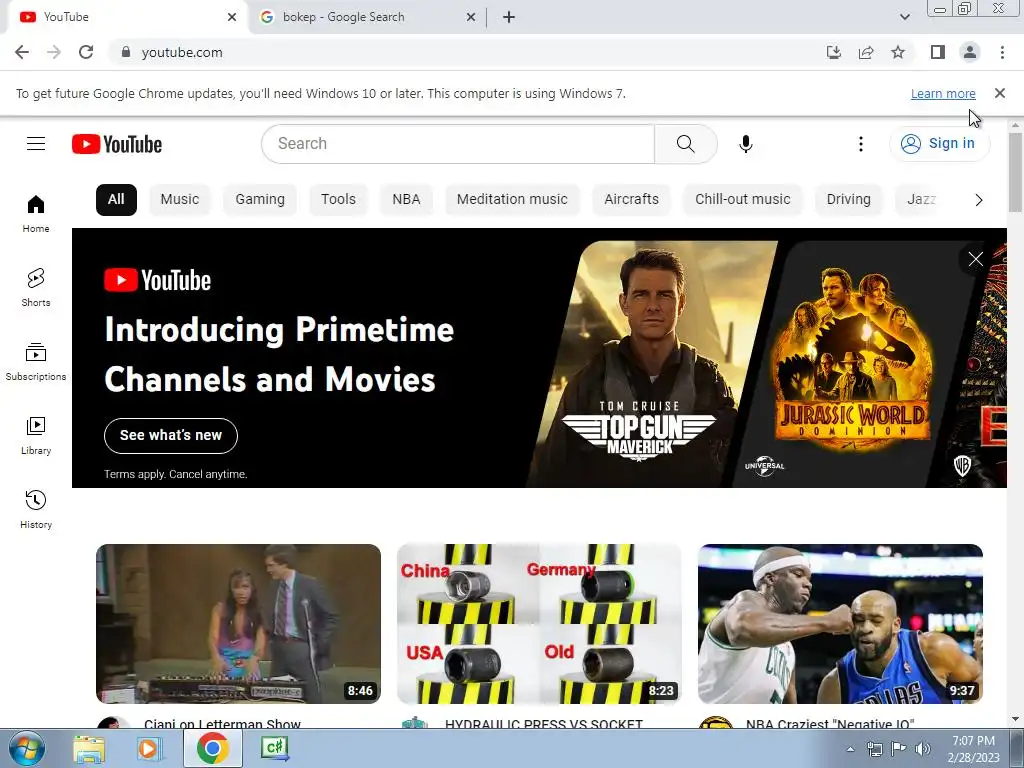Click the volume speaker tray icon
The image size is (1024, 768).
click(923, 749)
